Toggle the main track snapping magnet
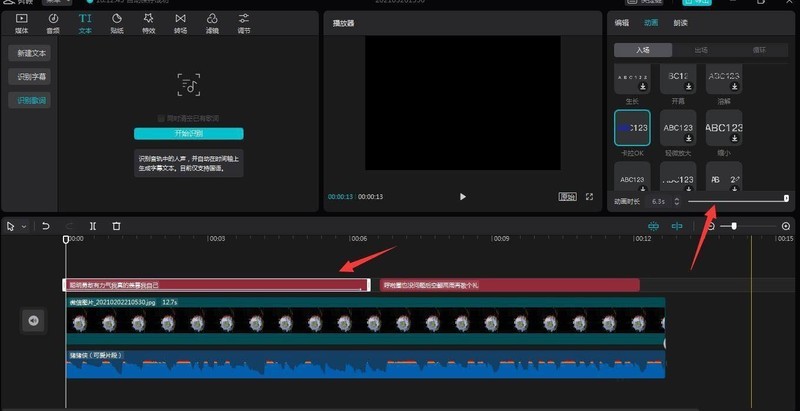The width and height of the screenshot is (800, 411). click(653, 226)
